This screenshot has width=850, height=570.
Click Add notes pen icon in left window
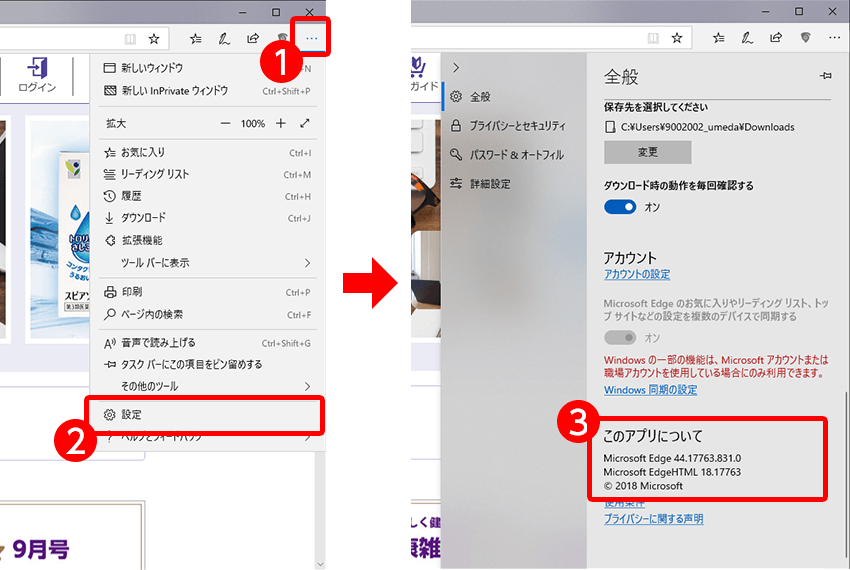224,39
